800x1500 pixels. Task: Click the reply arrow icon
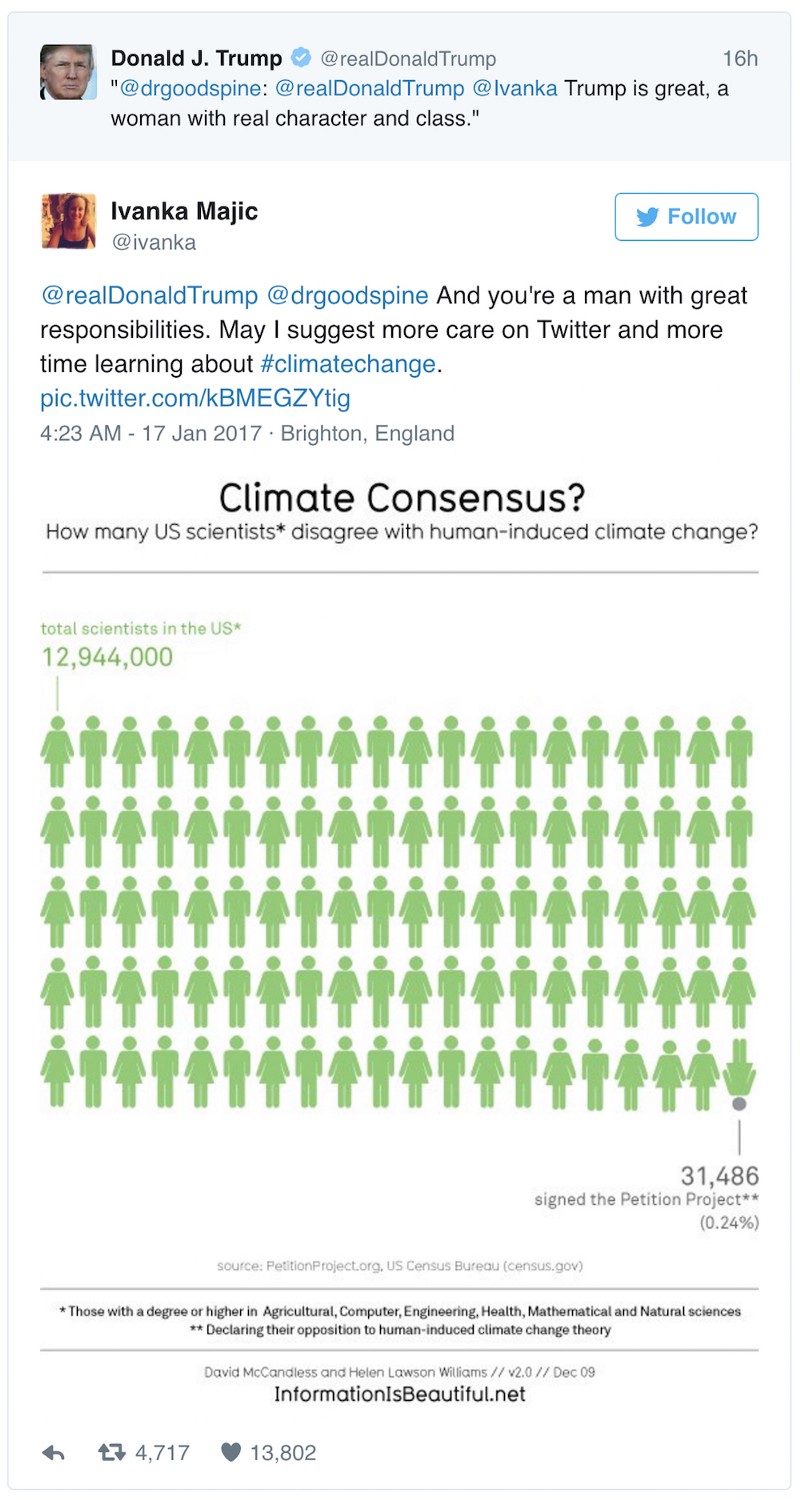[53, 1452]
